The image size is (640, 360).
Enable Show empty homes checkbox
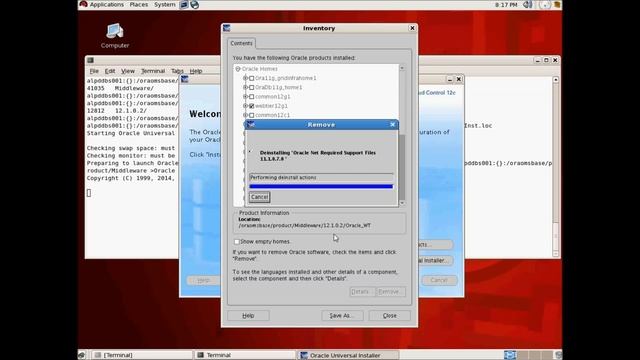click(237, 242)
